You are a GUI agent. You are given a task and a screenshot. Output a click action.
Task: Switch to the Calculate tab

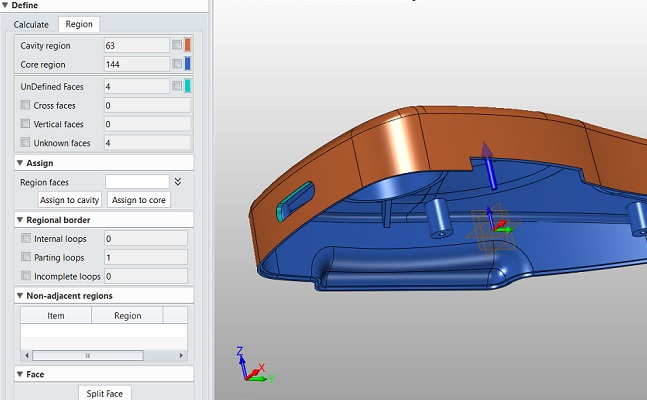click(x=31, y=24)
